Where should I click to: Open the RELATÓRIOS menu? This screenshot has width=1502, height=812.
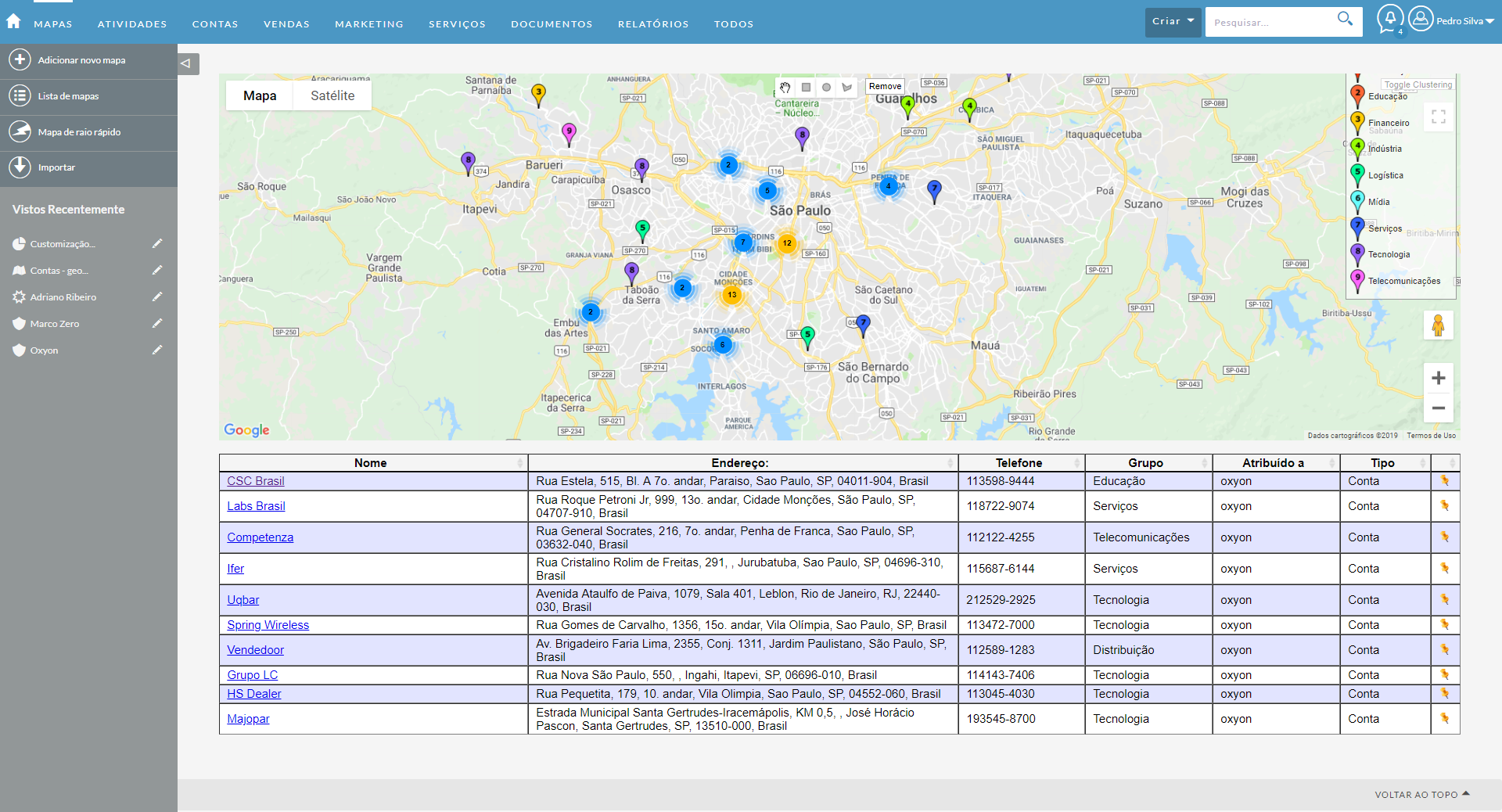[x=653, y=24]
